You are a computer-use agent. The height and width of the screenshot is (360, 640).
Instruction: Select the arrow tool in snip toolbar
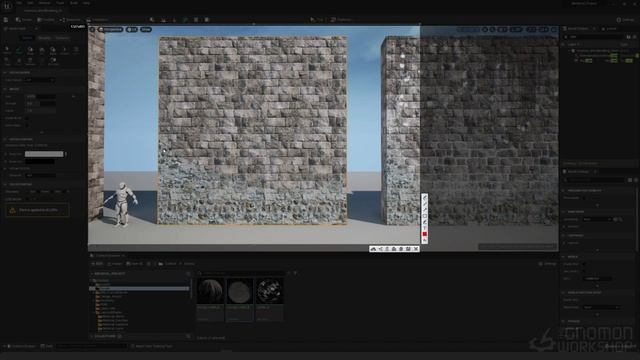click(x=424, y=210)
